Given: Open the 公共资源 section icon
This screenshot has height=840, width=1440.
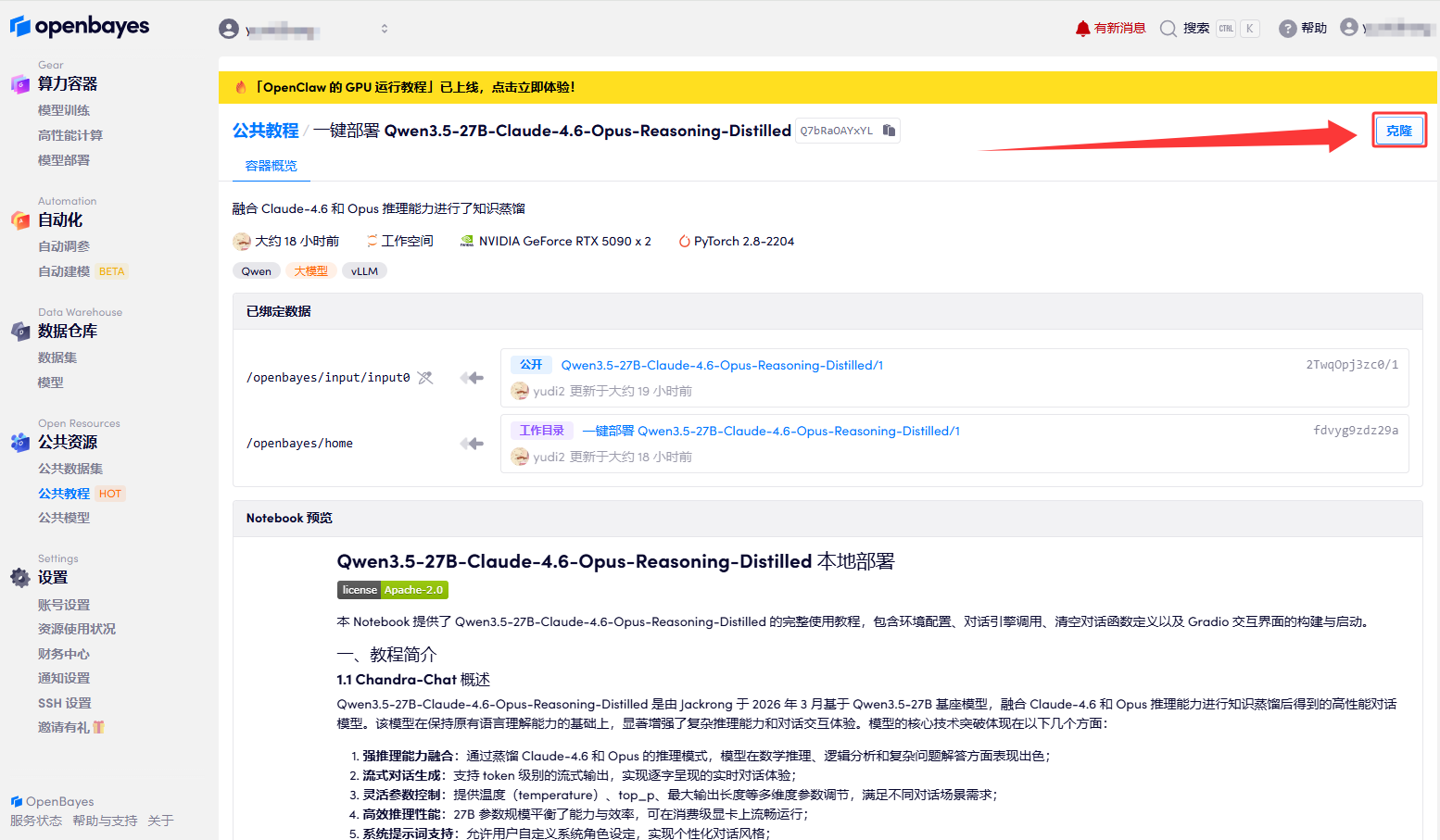Looking at the screenshot, I should [20, 443].
